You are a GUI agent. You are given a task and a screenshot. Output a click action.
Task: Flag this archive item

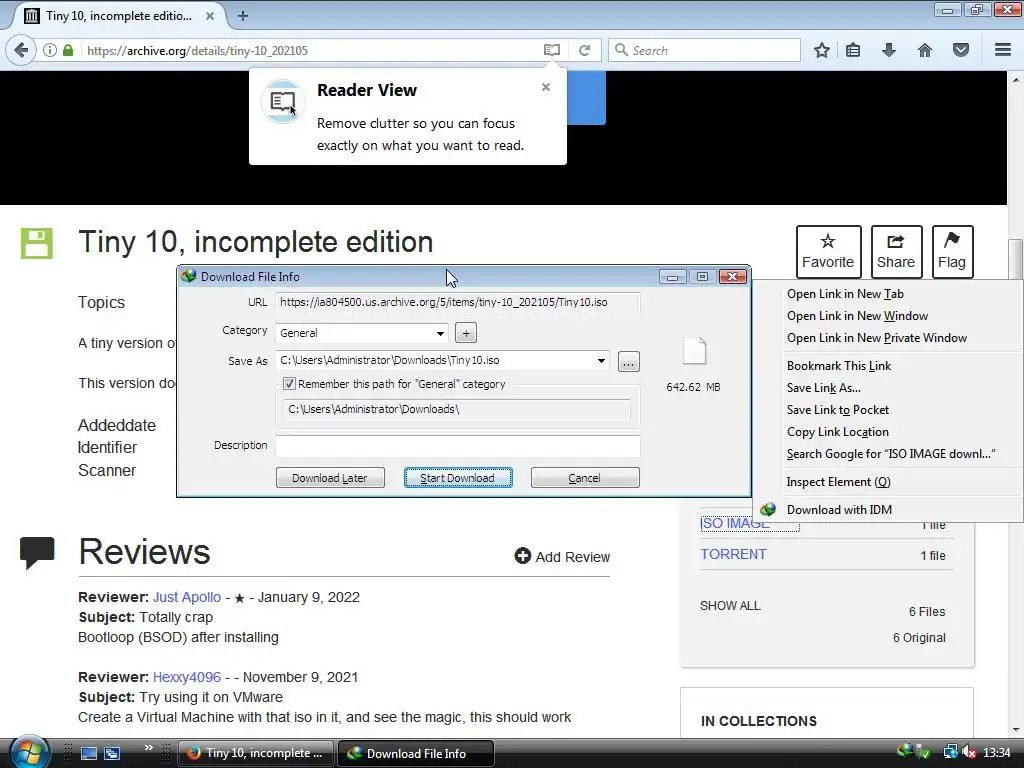click(x=952, y=251)
